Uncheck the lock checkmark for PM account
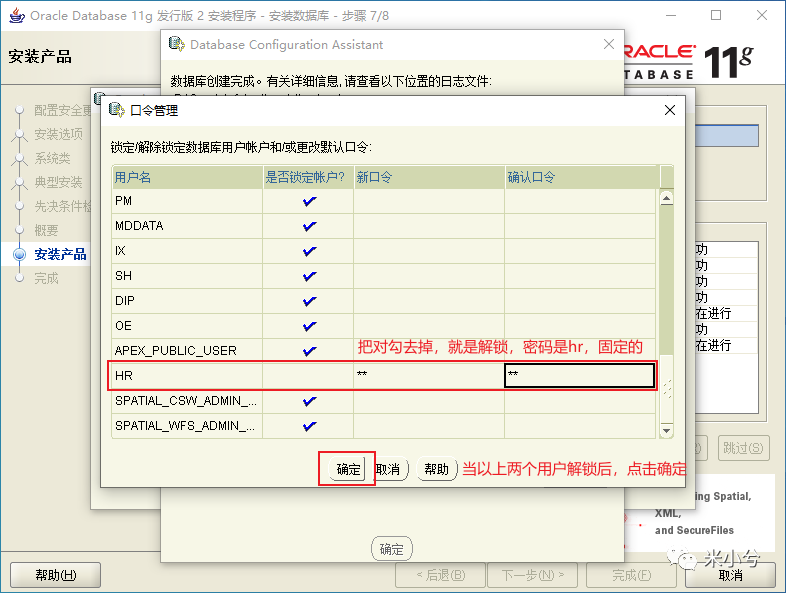The width and height of the screenshot is (786, 593). (x=309, y=201)
